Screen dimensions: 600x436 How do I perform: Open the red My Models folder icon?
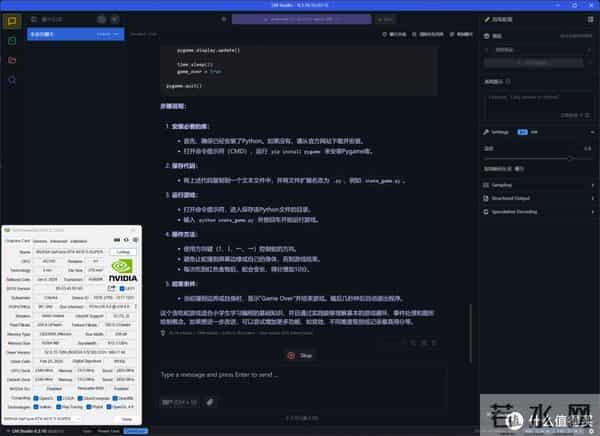coord(12,60)
